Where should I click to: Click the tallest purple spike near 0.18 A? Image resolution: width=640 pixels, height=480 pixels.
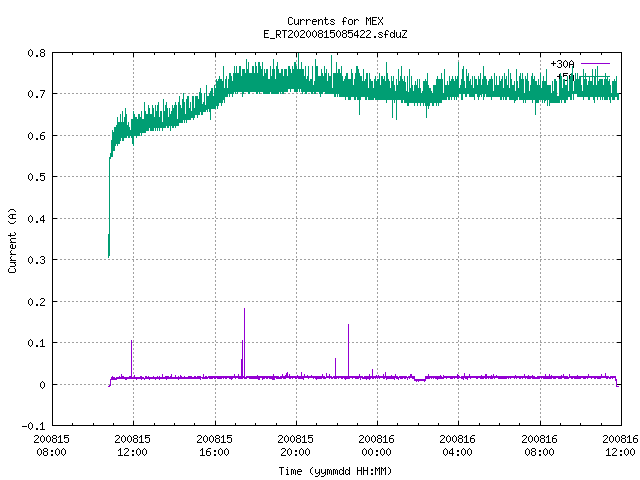pyautogui.click(x=244, y=342)
